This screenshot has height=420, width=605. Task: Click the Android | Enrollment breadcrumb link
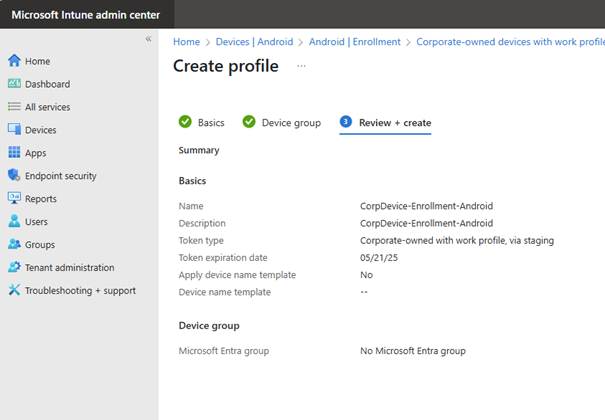[x=355, y=42]
